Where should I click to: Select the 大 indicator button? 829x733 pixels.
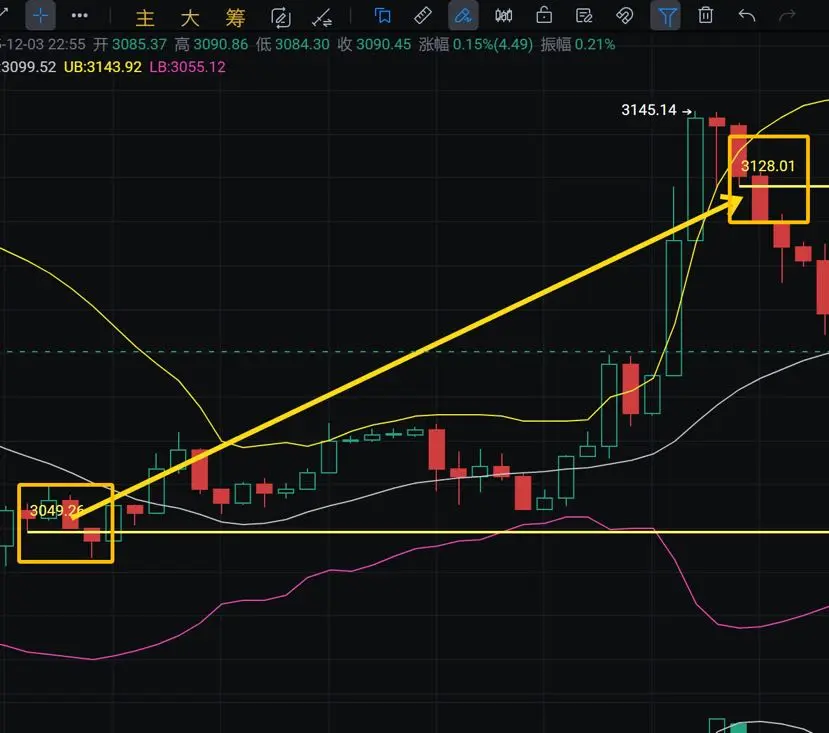coord(190,18)
